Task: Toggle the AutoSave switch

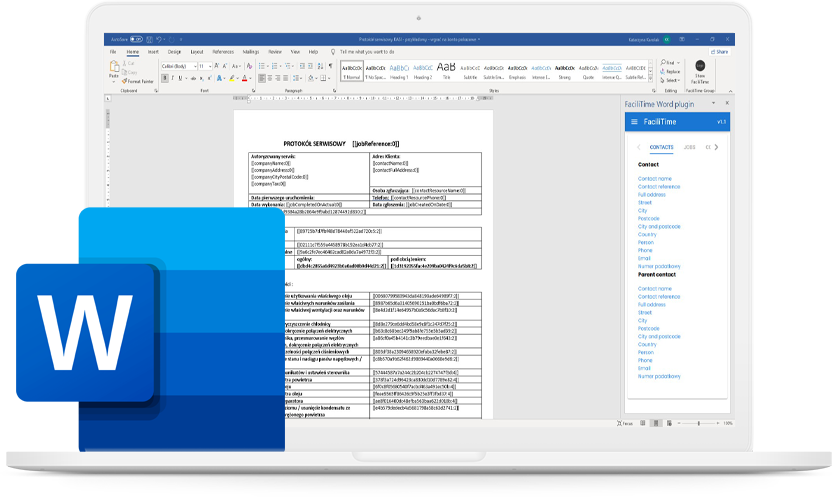Action: [136, 39]
